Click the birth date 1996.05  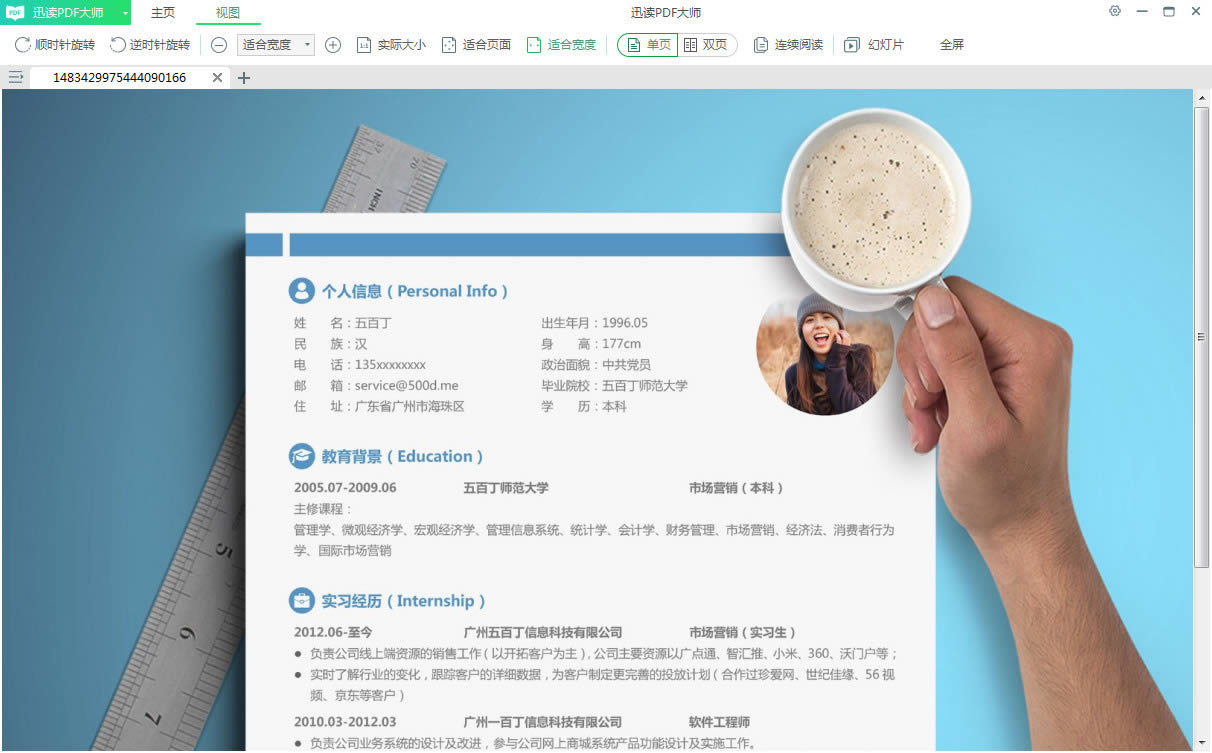pos(625,322)
